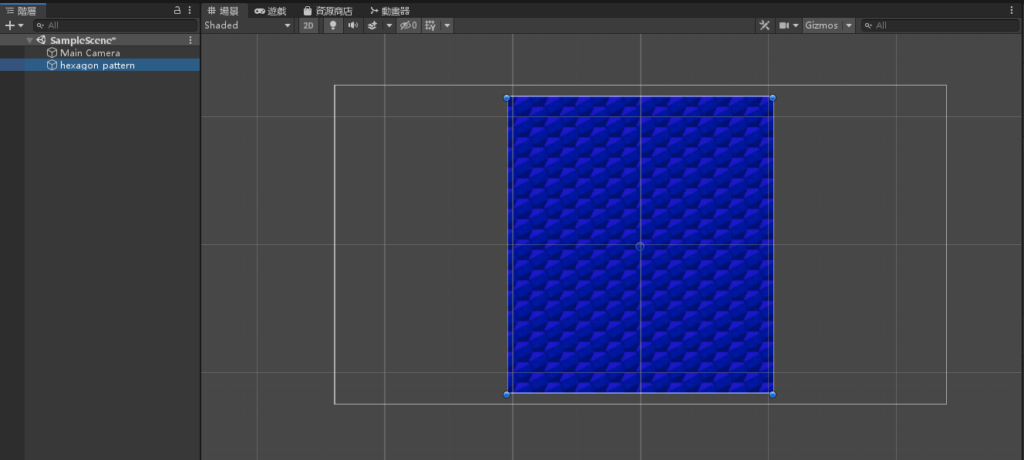Switch to the Game (遊戲) tab
This screenshot has height=460, width=1024.
click(273, 10)
